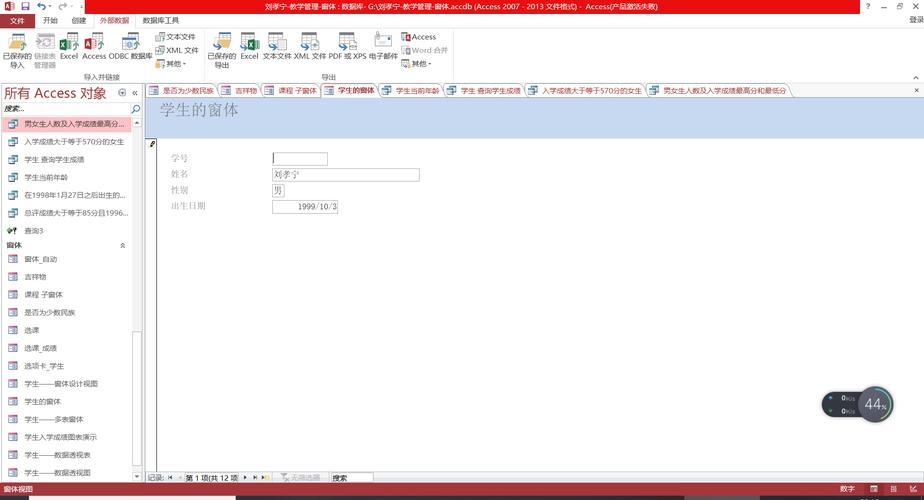Screen dimensions: 924x500
Task: Collapse the 窗体 group in navigation pane
Action: click(123, 245)
